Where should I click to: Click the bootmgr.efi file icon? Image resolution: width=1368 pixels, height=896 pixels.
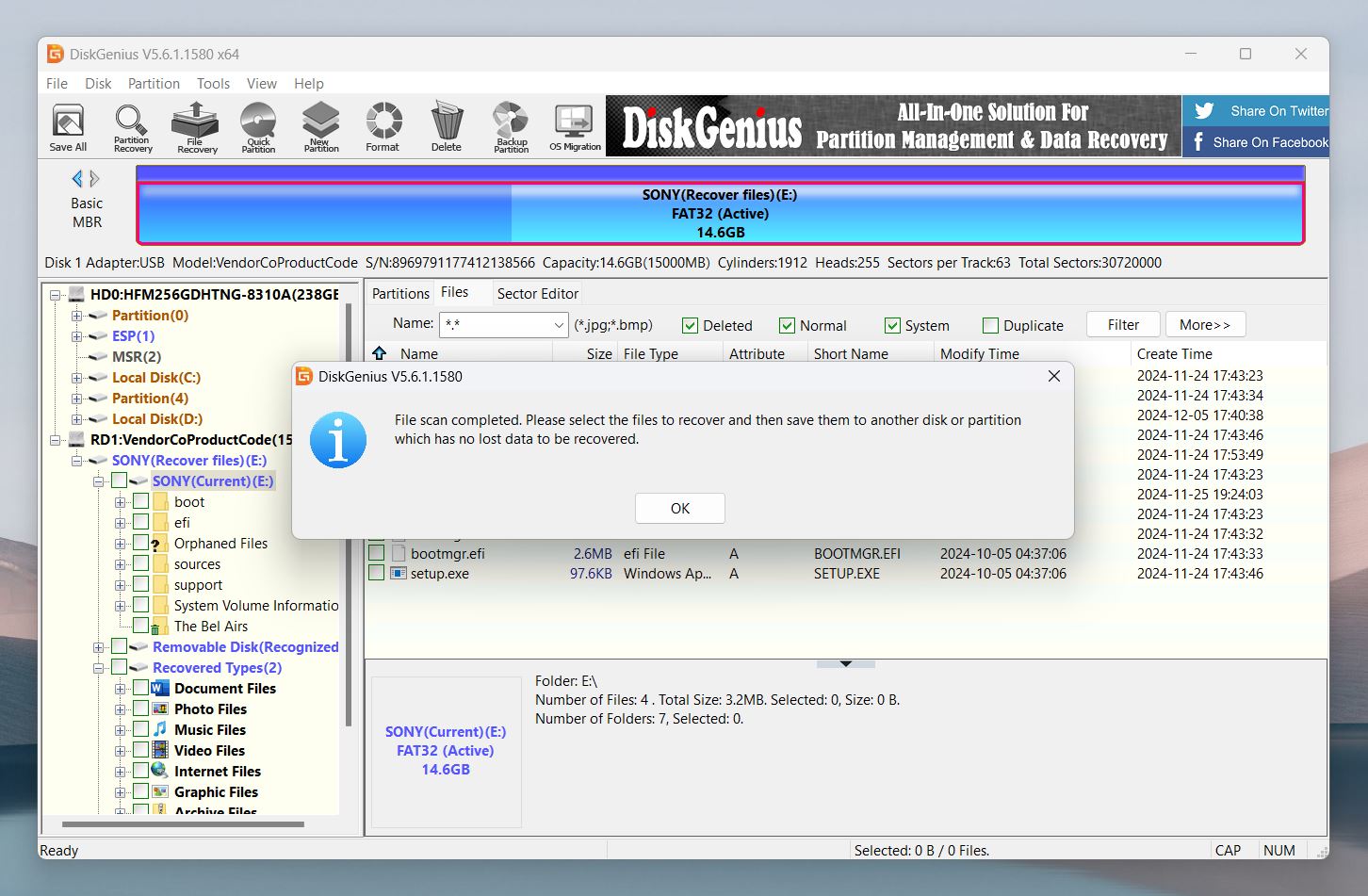tap(399, 553)
